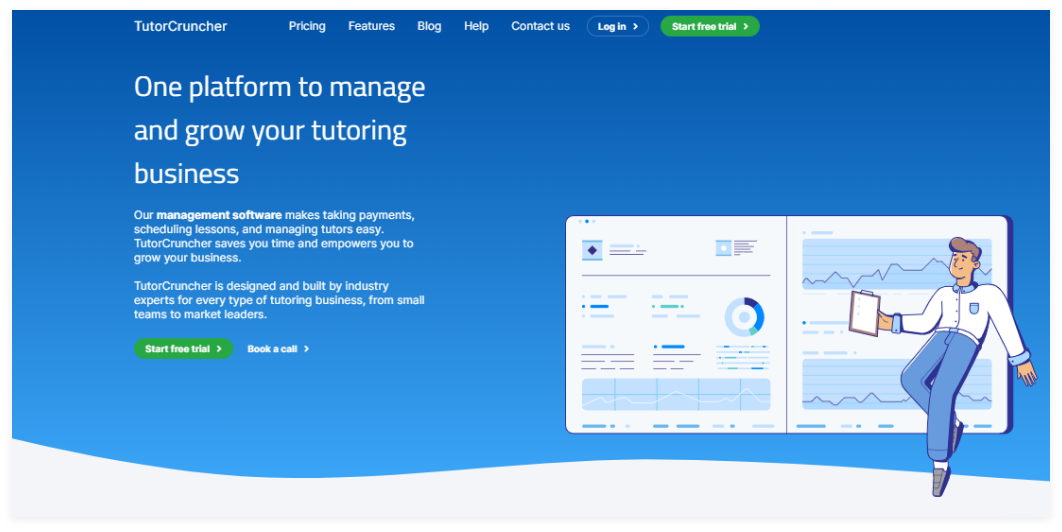
Task: Click the bold management software link
Action: pos(219,215)
